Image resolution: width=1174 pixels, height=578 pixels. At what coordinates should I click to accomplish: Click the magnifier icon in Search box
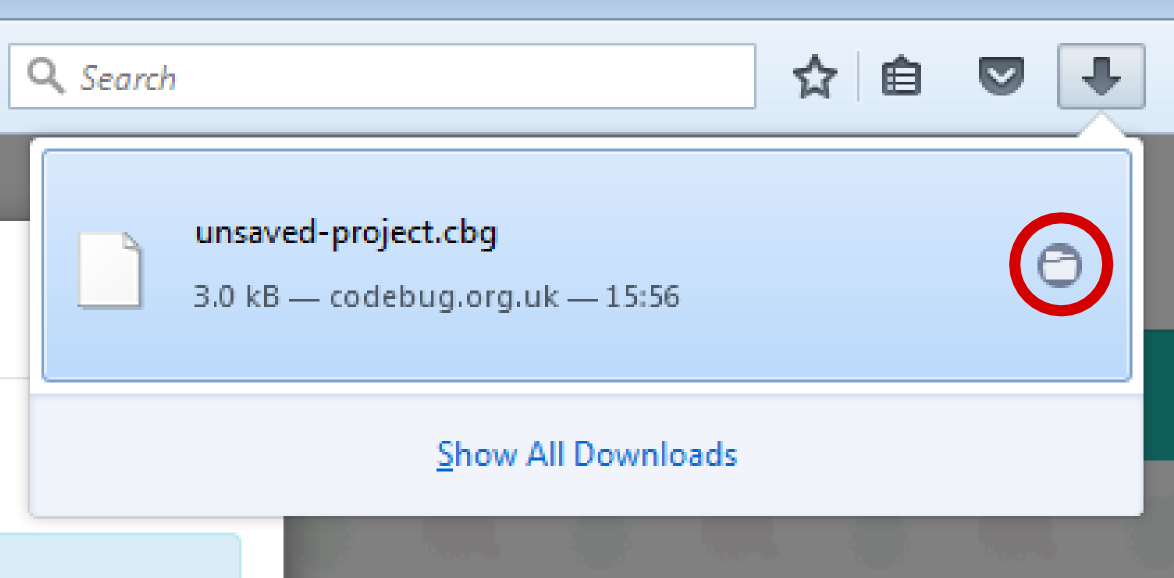coord(46,76)
